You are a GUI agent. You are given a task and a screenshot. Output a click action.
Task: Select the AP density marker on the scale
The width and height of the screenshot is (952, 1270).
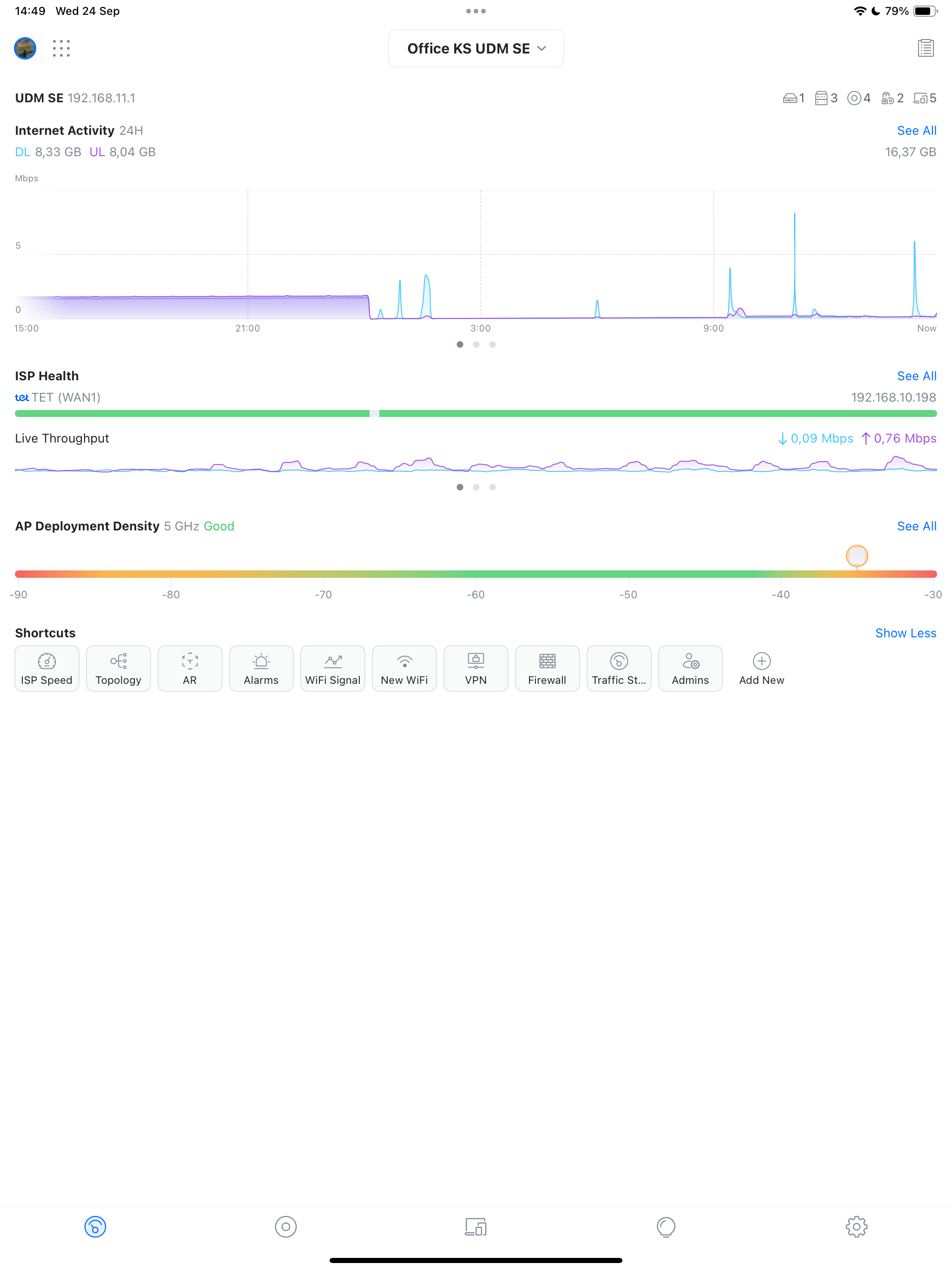coord(856,556)
